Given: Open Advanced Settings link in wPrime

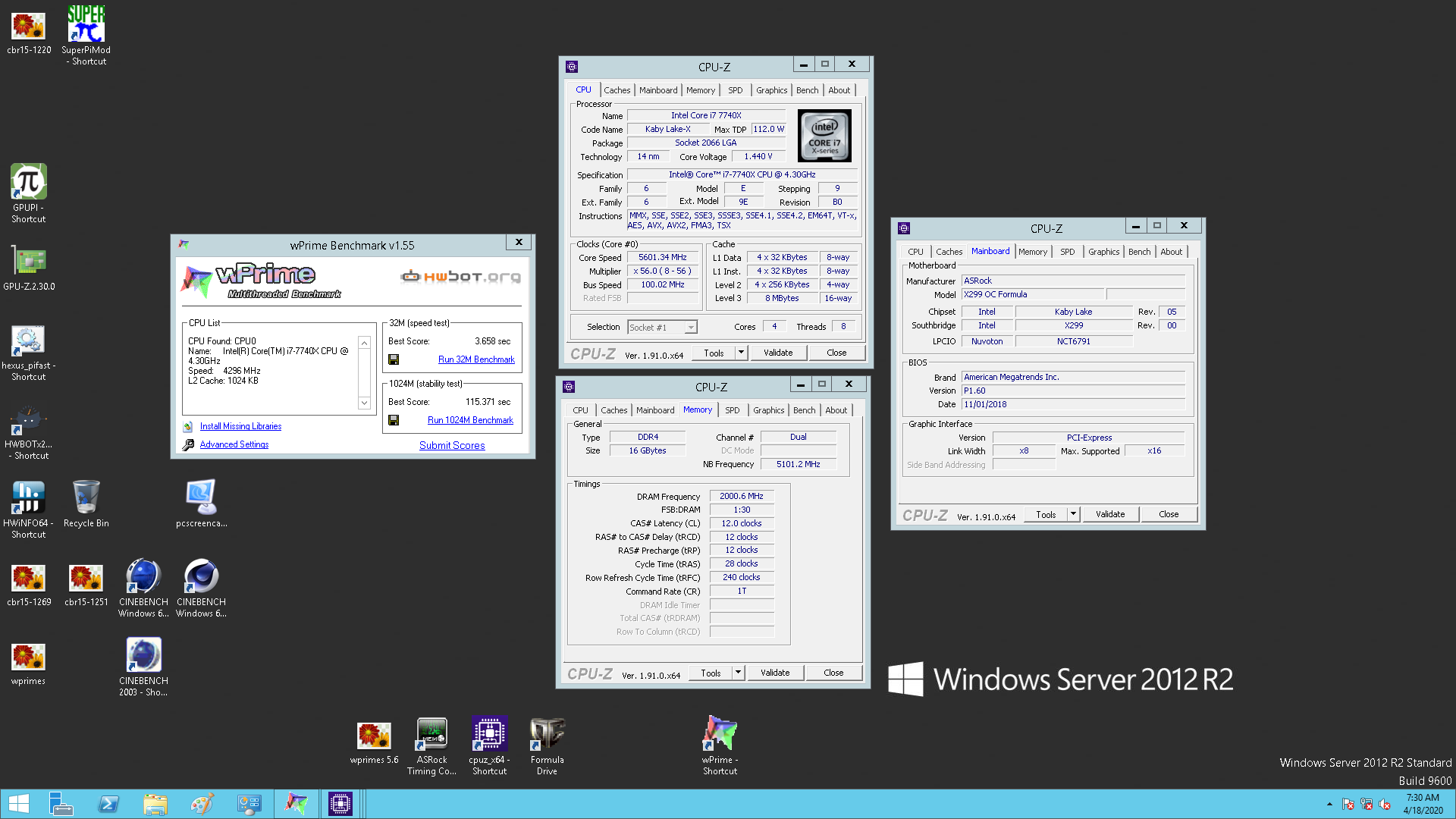Looking at the screenshot, I should click(x=234, y=444).
